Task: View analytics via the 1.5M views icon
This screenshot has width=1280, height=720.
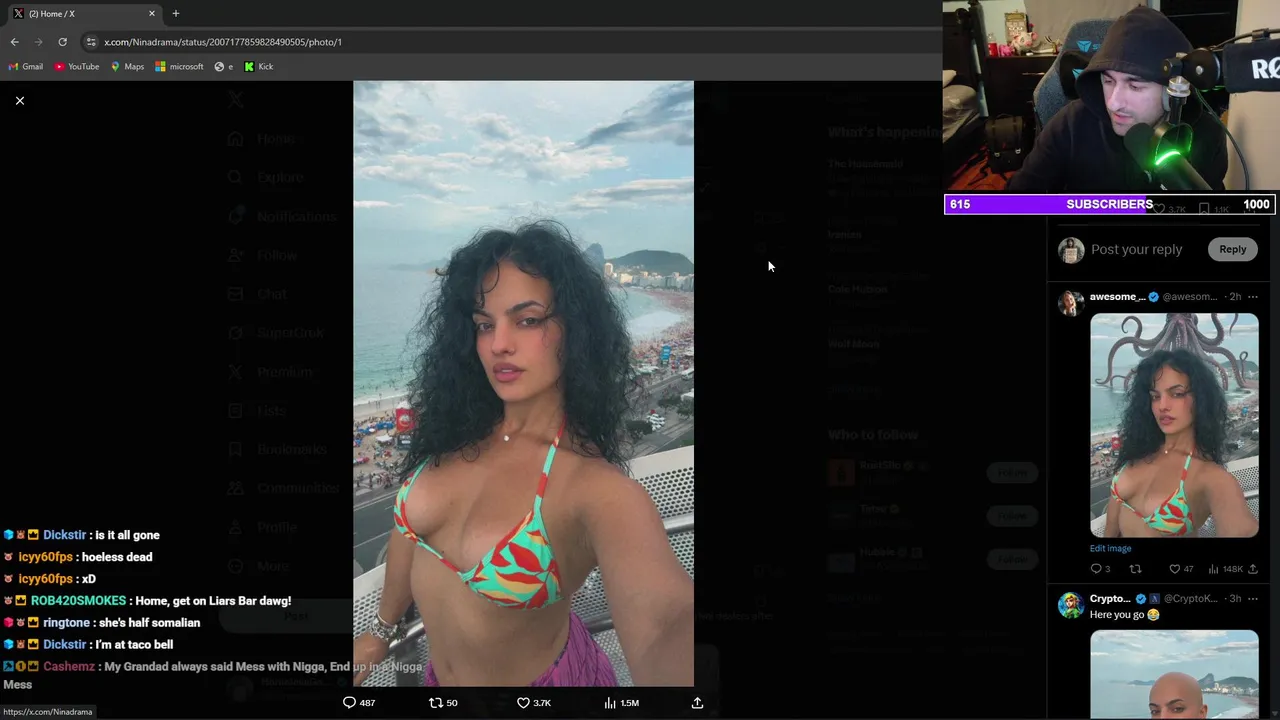Action: (x=621, y=703)
